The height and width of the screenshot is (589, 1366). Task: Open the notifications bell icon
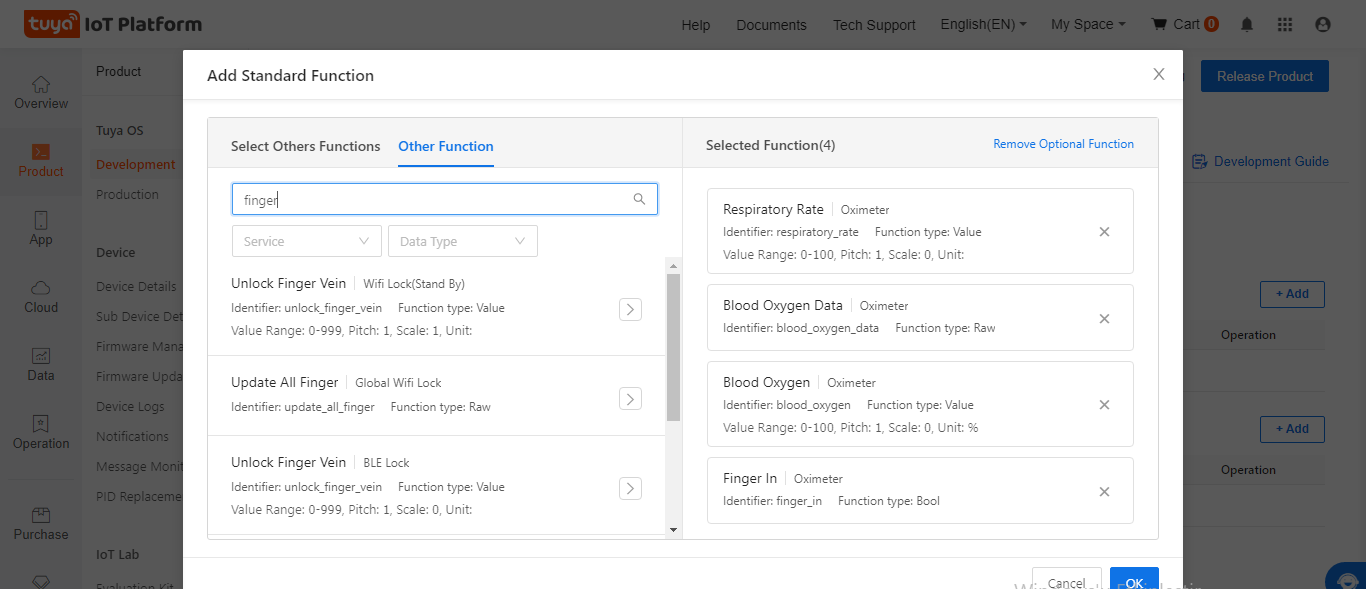coord(1247,24)
